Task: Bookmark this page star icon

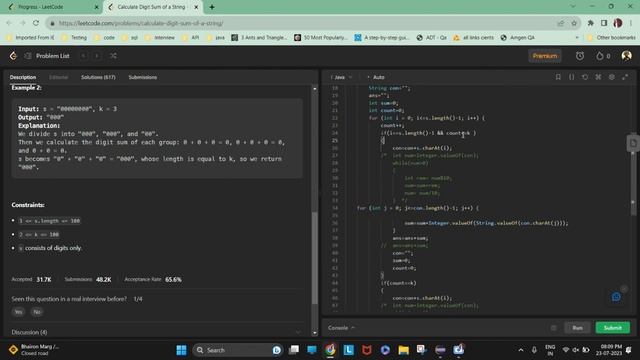Action: pos(574,23)
